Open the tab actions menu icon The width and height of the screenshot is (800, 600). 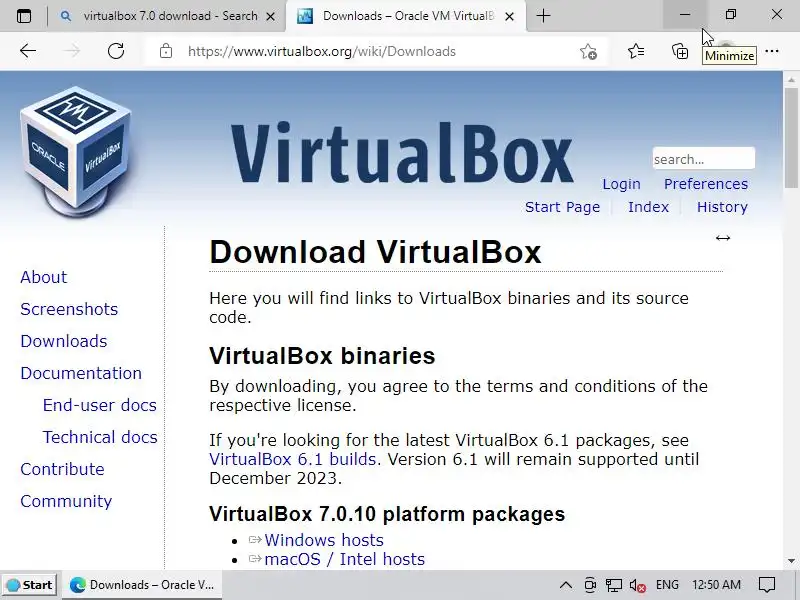23,16
